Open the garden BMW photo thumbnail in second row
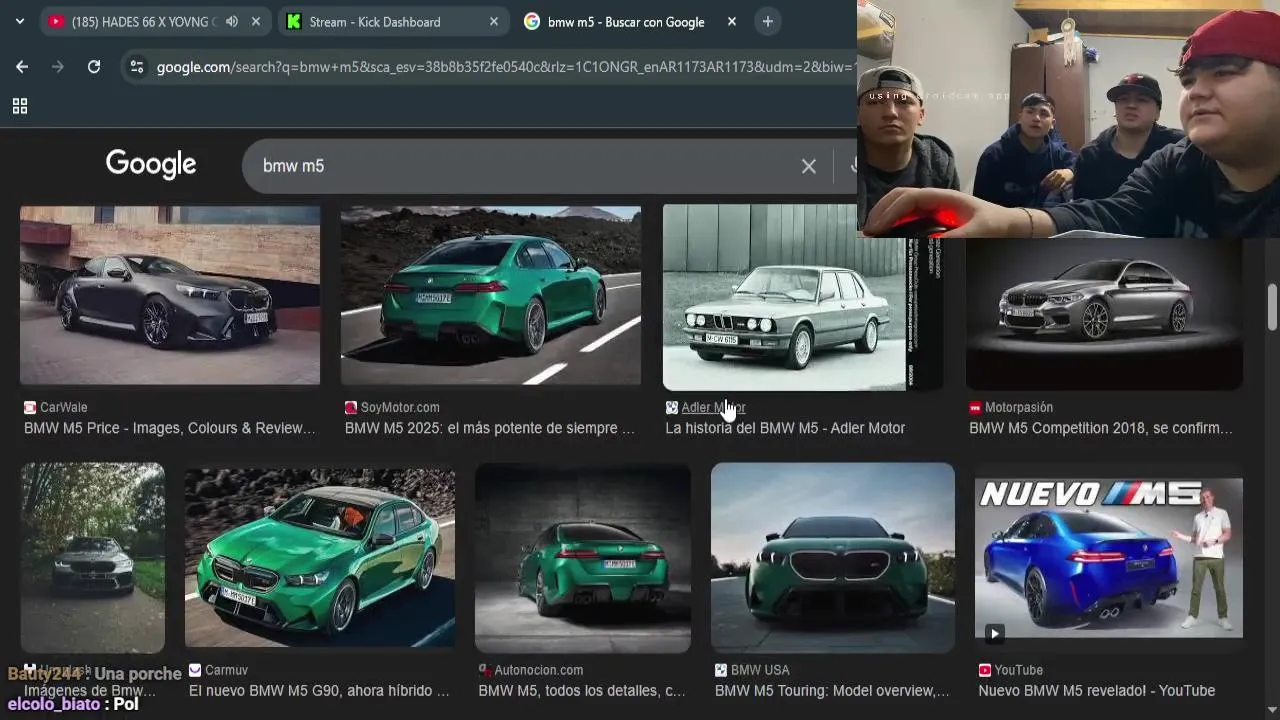1280x720 pixels. [x=93, y=557]
